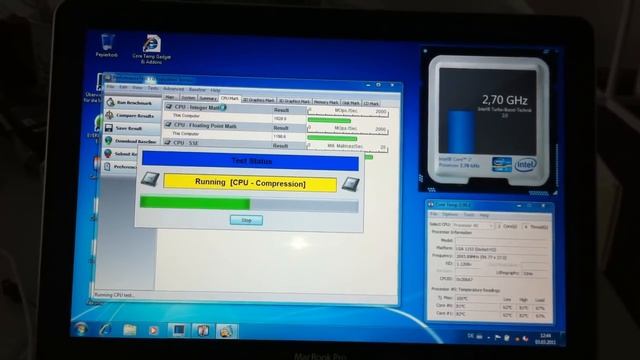Open the Select CPU dropdown in Core Temp
The height and width of the screenshot is (360, 640).
point(473,225)
